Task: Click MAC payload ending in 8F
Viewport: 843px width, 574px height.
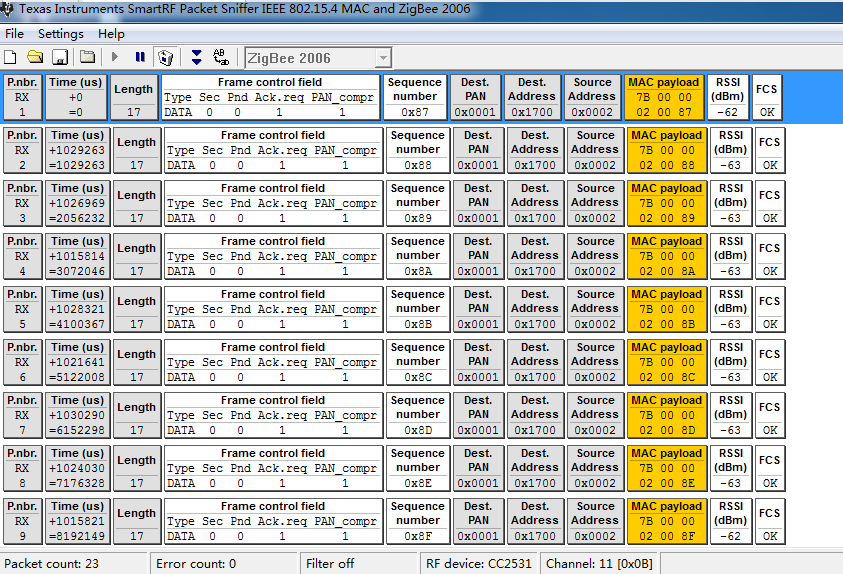Action: pyautogui.click(x=667, y=521)
